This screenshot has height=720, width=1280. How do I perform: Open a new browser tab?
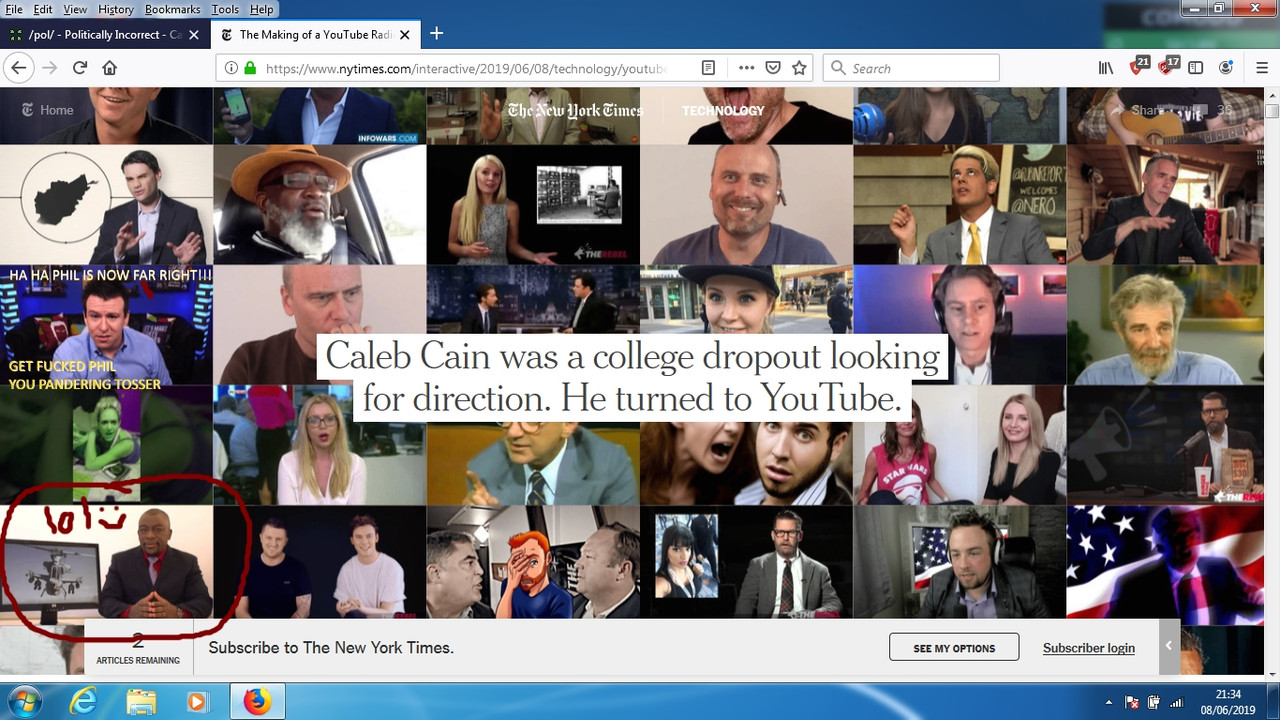pos(436,34)
